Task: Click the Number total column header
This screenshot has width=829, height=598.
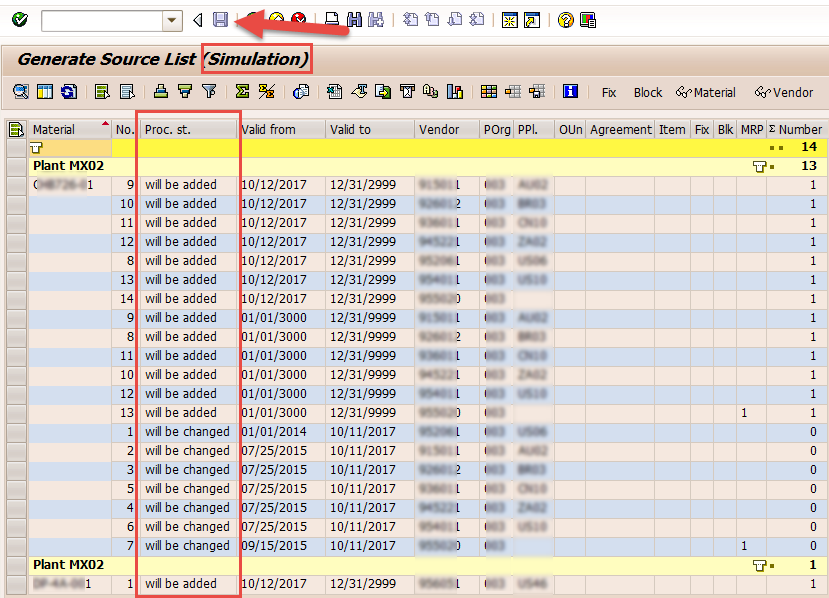Action: [x=795, y=130]
